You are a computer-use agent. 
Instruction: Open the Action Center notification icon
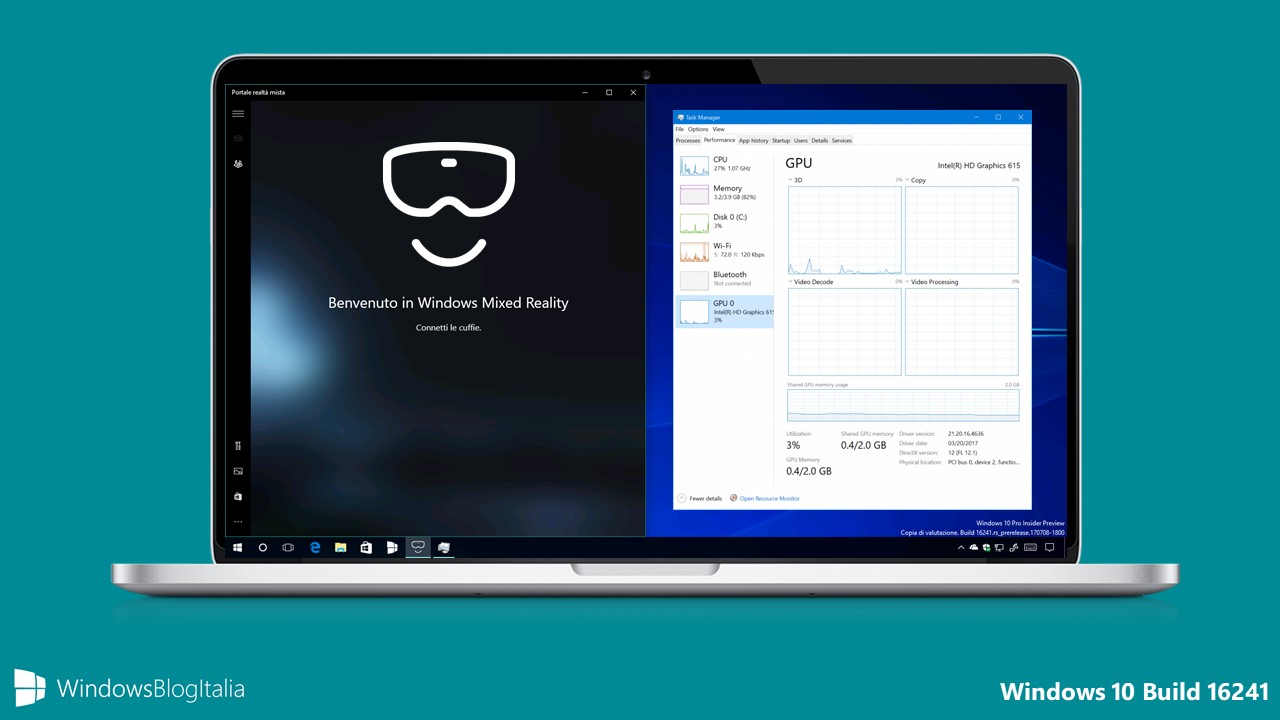(1049, 548)
